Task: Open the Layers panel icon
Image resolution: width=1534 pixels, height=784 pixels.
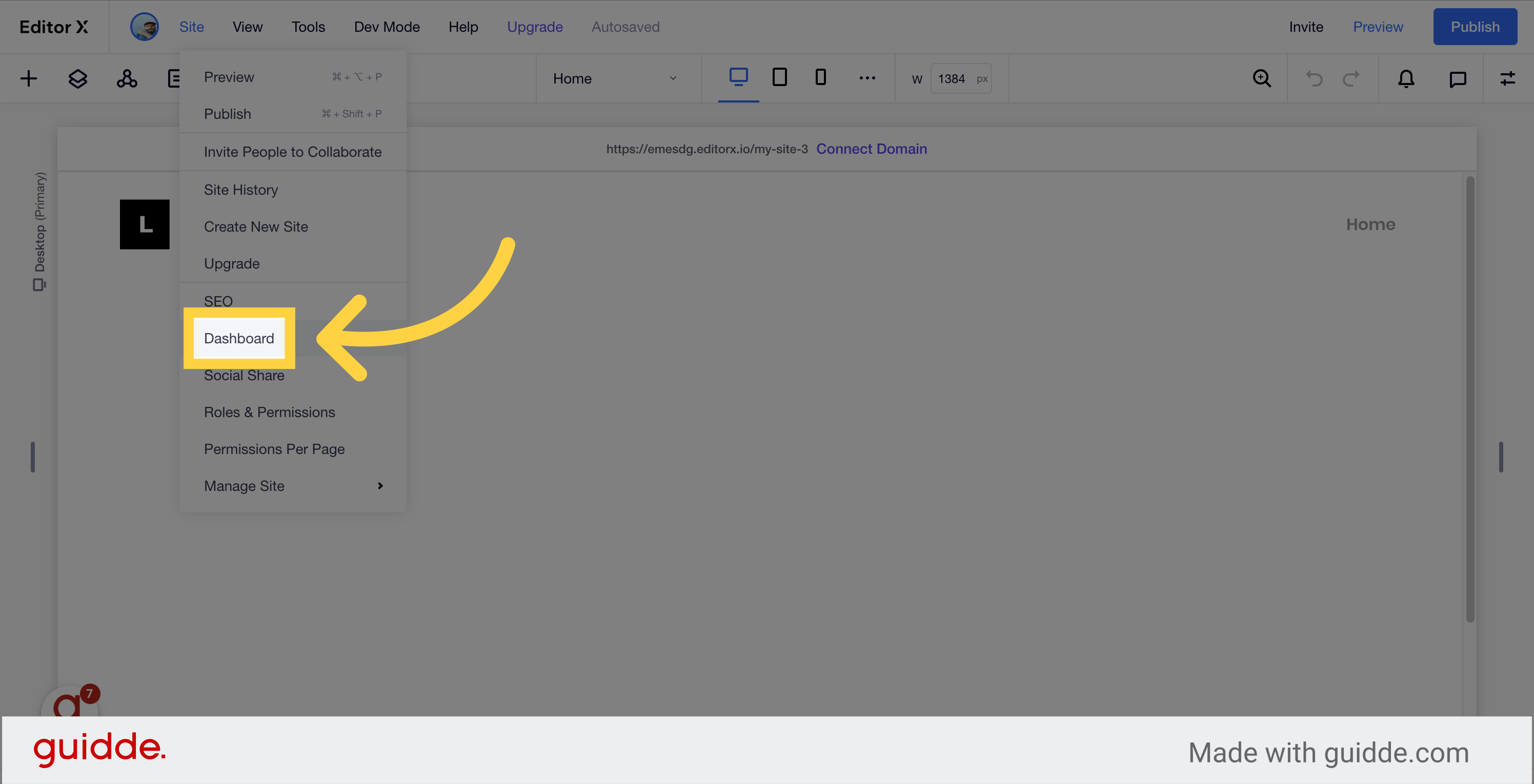Action: point(77,78)
